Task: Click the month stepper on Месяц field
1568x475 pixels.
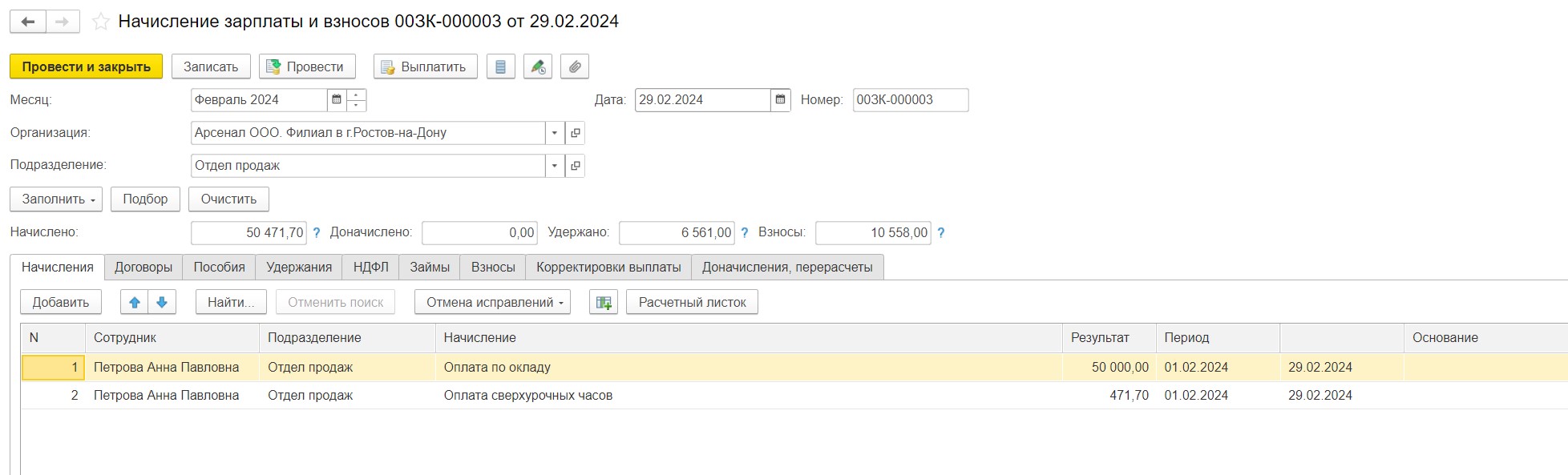Action: [357, 100]
